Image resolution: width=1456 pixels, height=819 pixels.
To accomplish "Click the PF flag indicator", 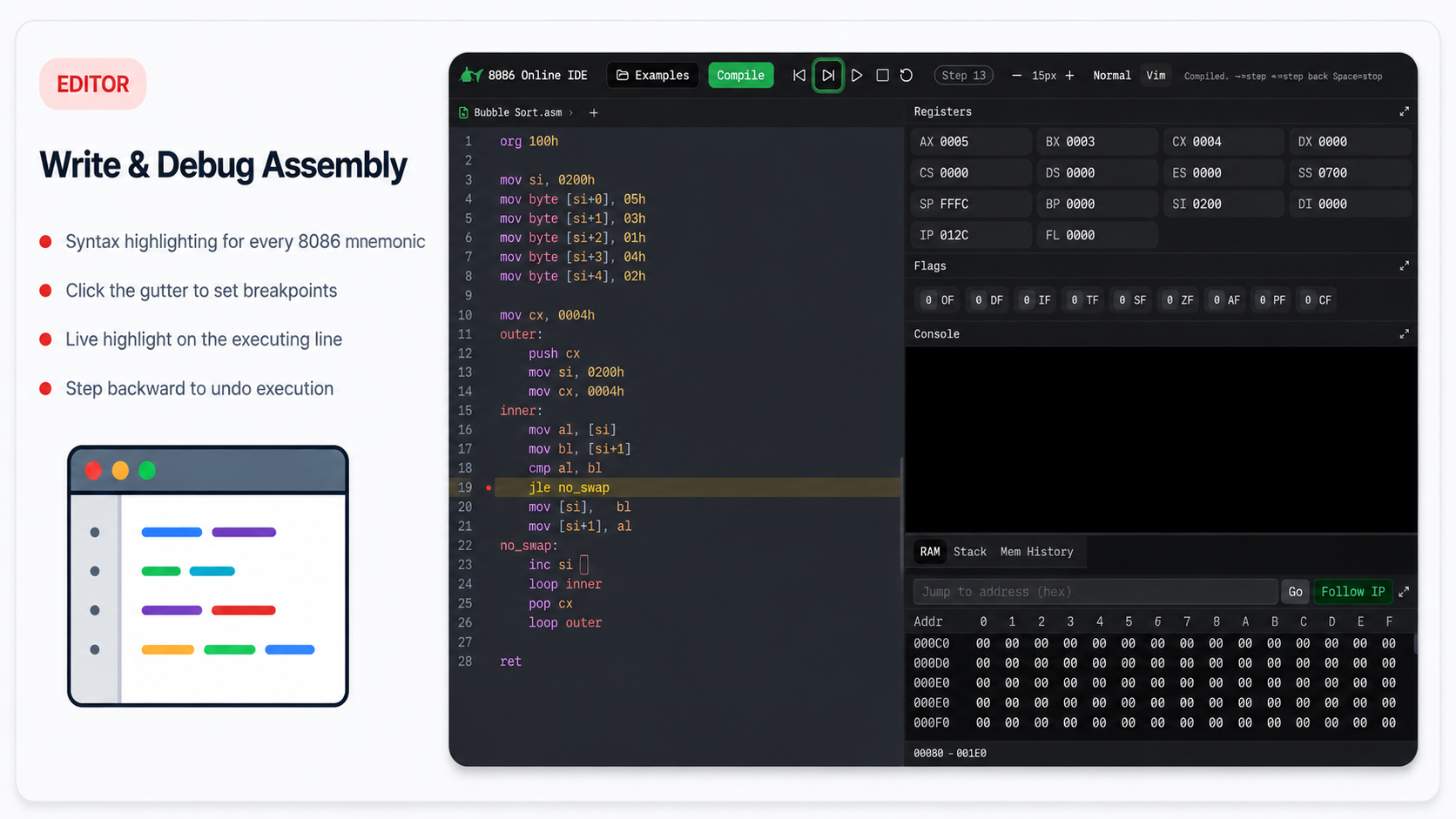I will pos(1271,300).
